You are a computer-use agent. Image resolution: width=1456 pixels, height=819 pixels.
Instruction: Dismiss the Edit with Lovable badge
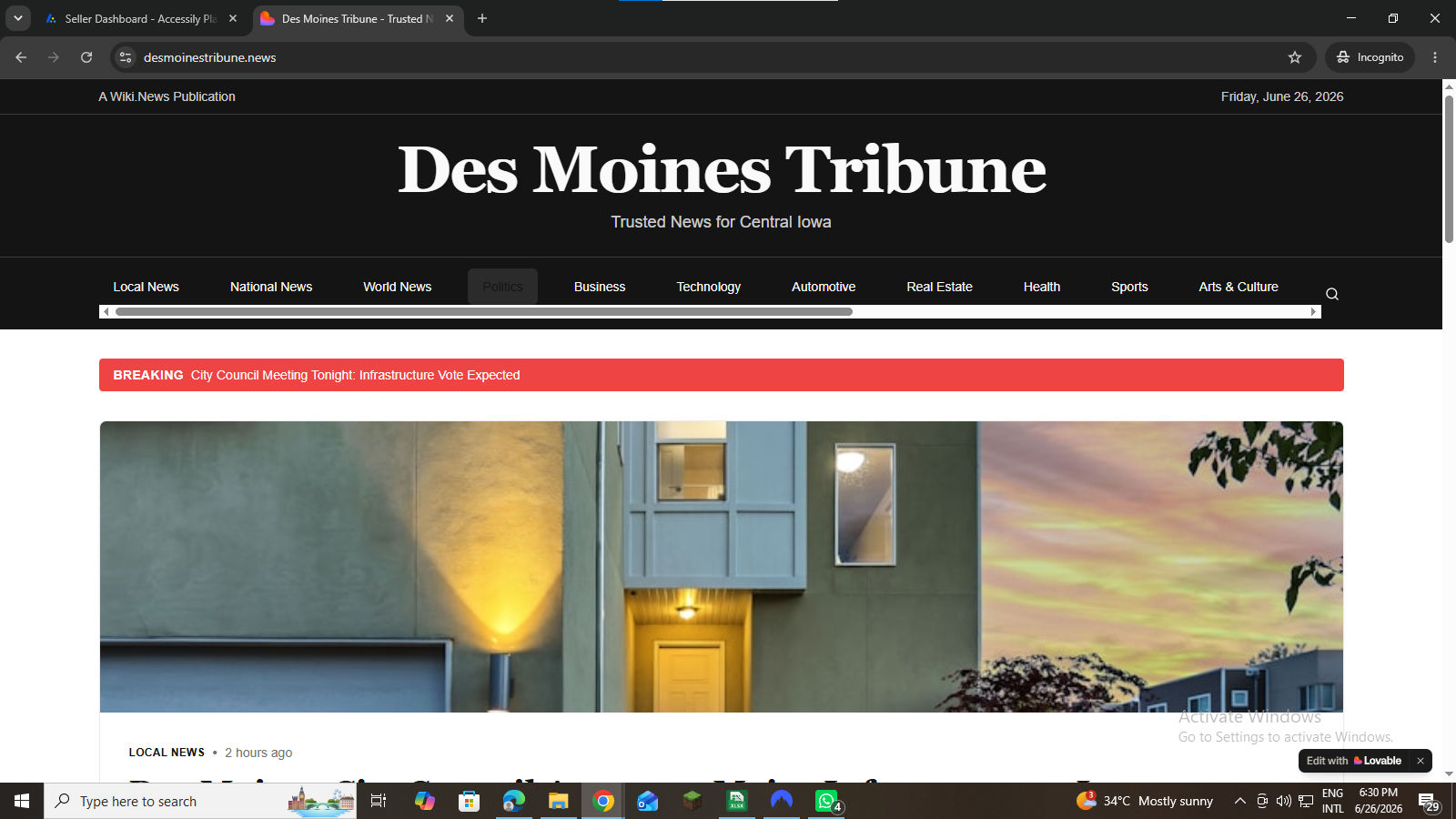pyautogui.click(x=1420, y=761)
